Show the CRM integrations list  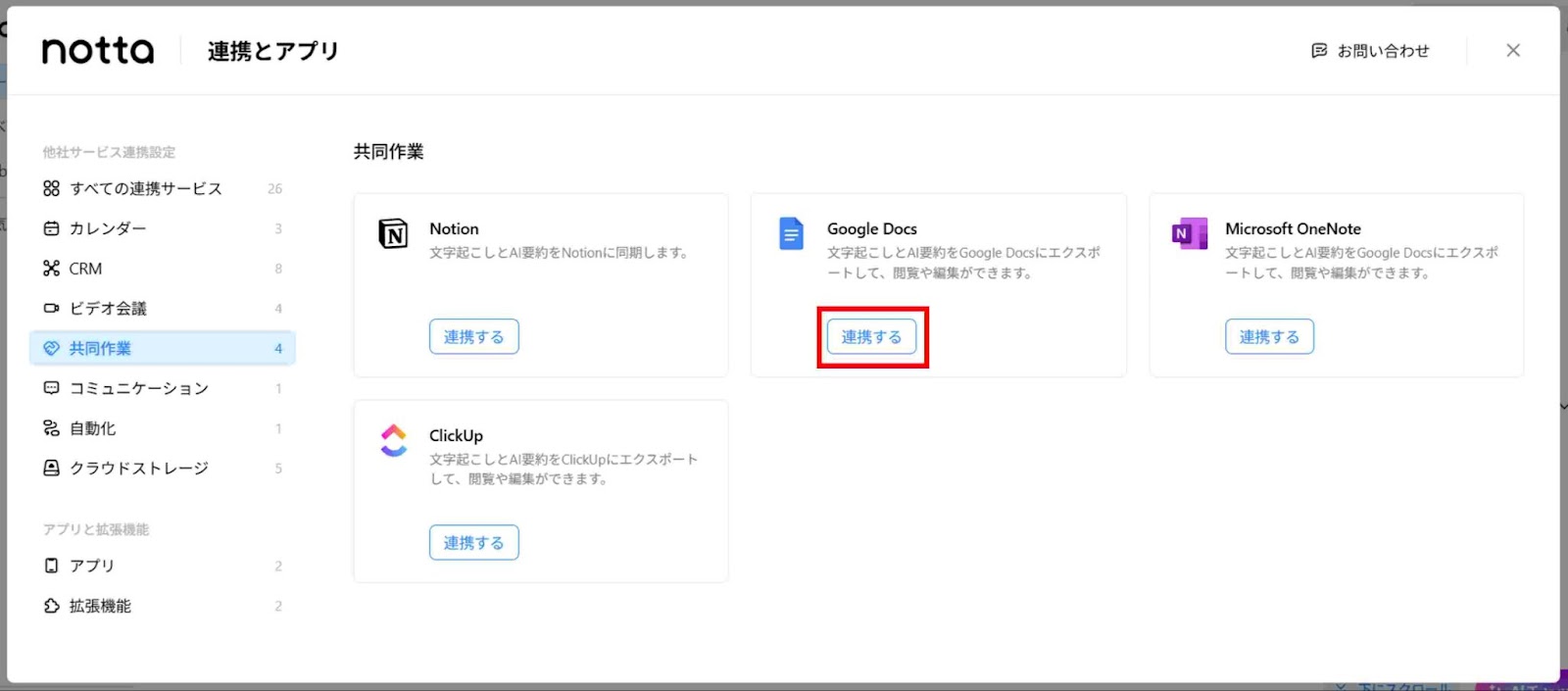click(x=163, y=269)
